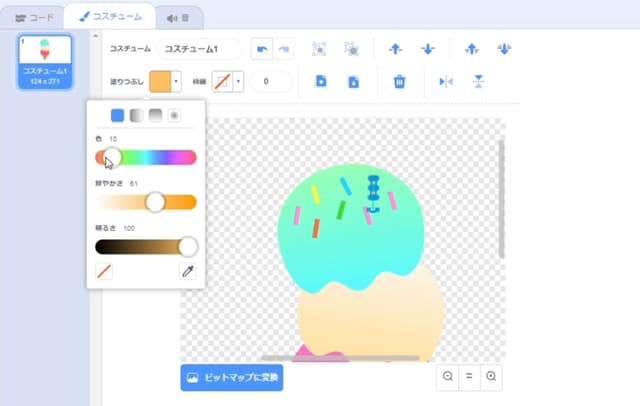Click the horizontal canvas scrollbar

[x=340, y=358]
